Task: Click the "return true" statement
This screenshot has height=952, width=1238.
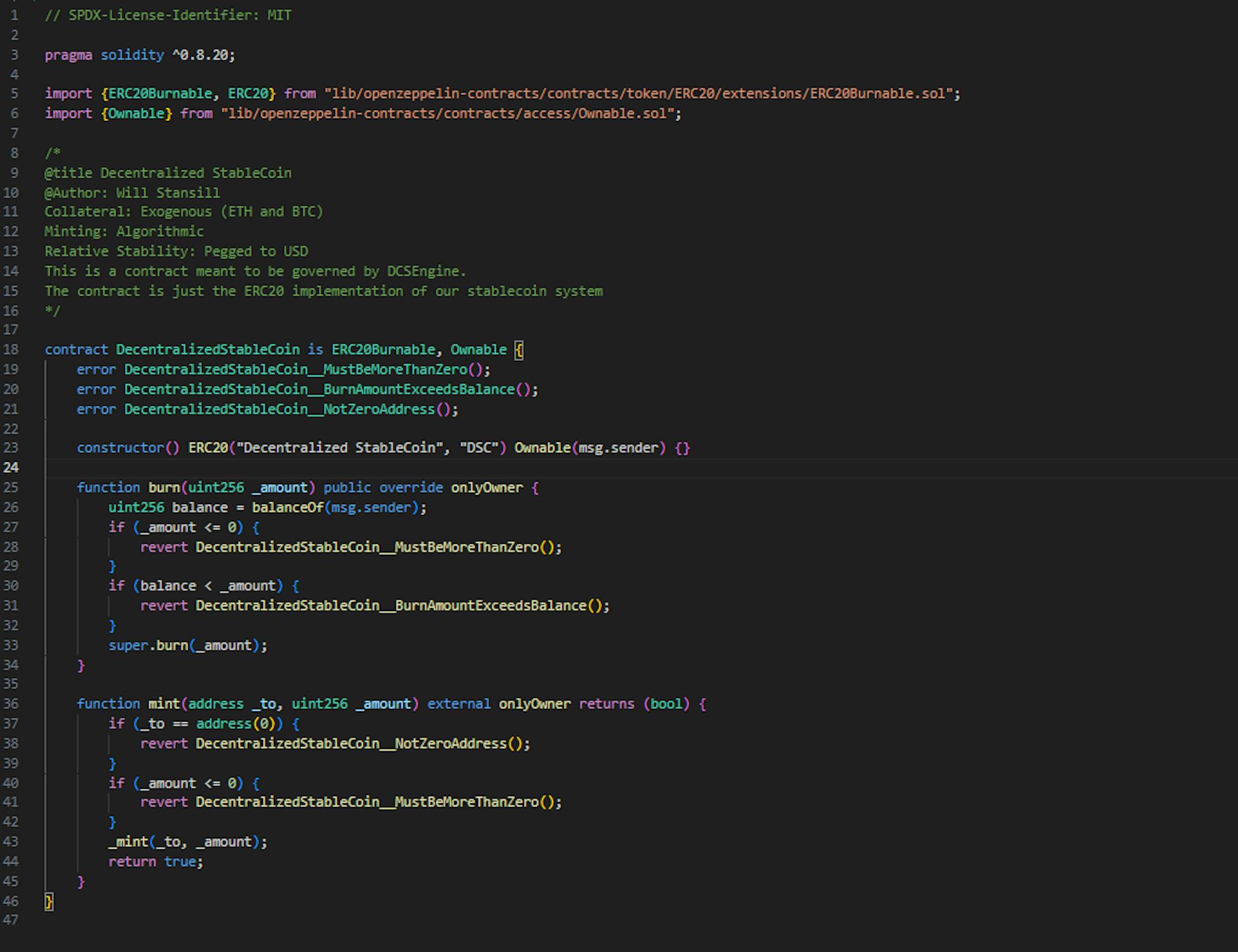Action: 155,861
